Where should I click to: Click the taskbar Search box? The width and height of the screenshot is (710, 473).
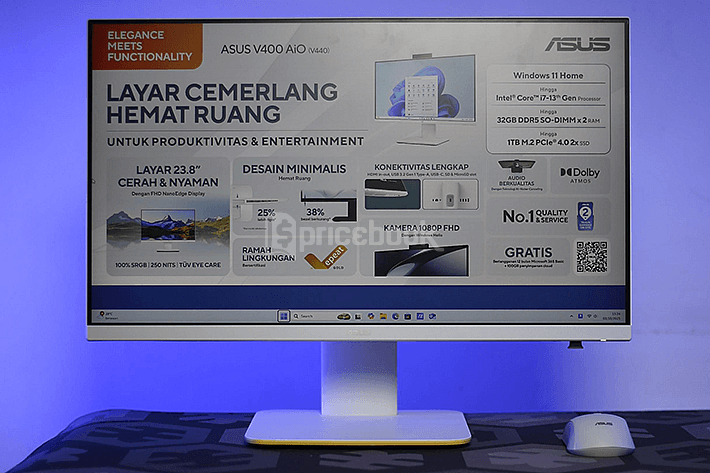(321, 316)
